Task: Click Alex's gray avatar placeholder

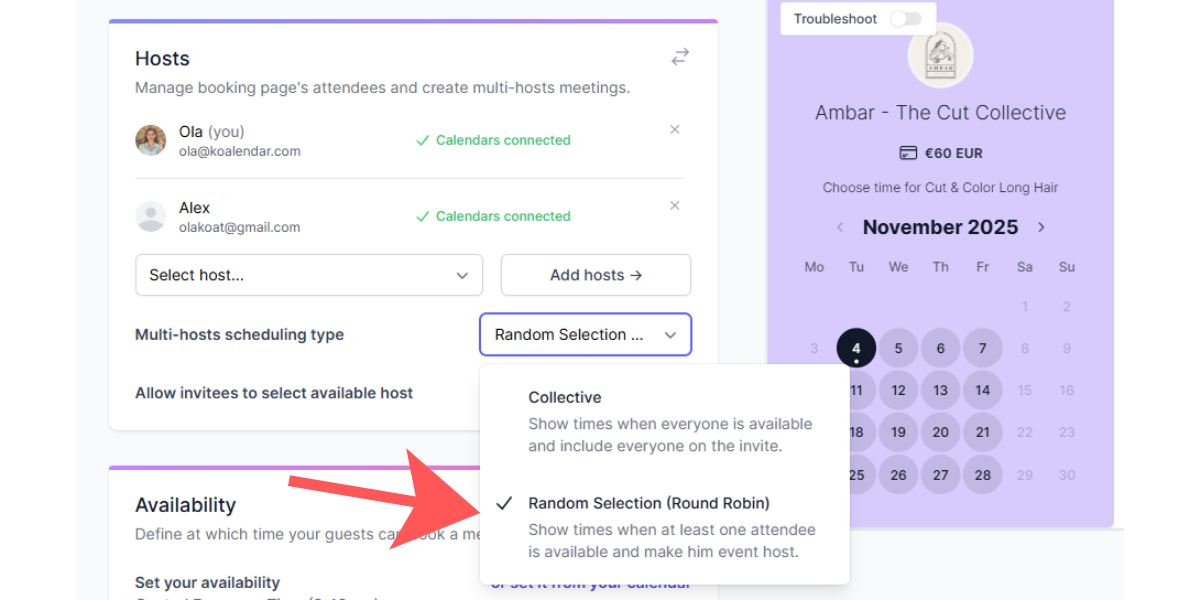Action: click(150, 216)
